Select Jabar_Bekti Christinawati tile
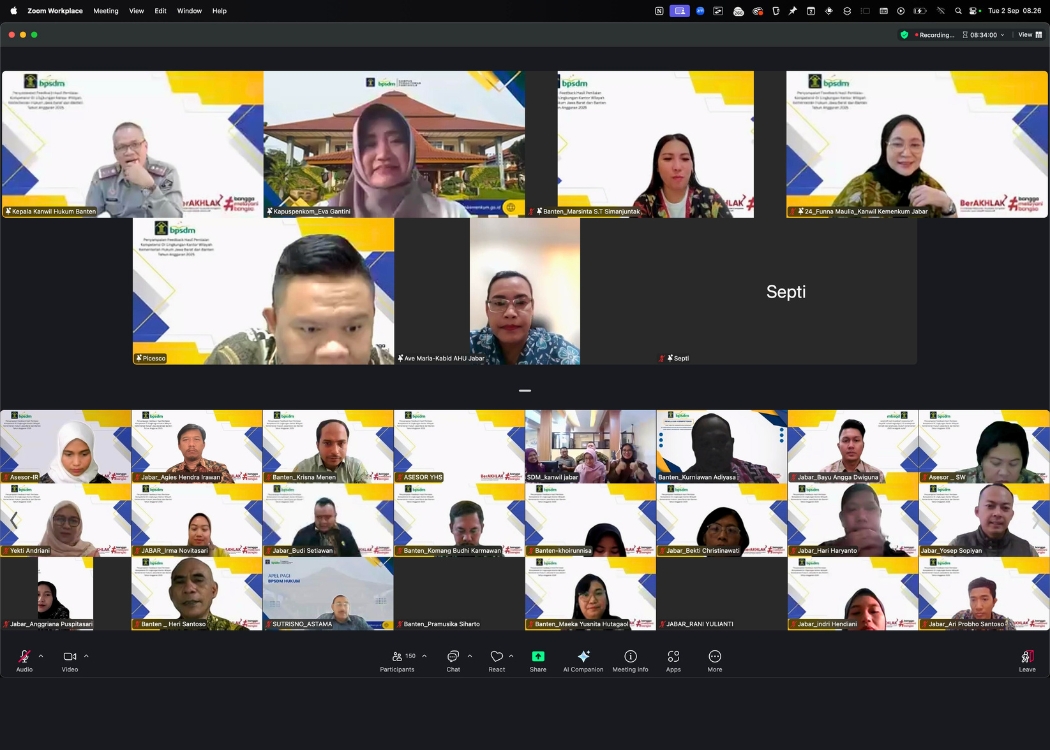 pos(722,520)
